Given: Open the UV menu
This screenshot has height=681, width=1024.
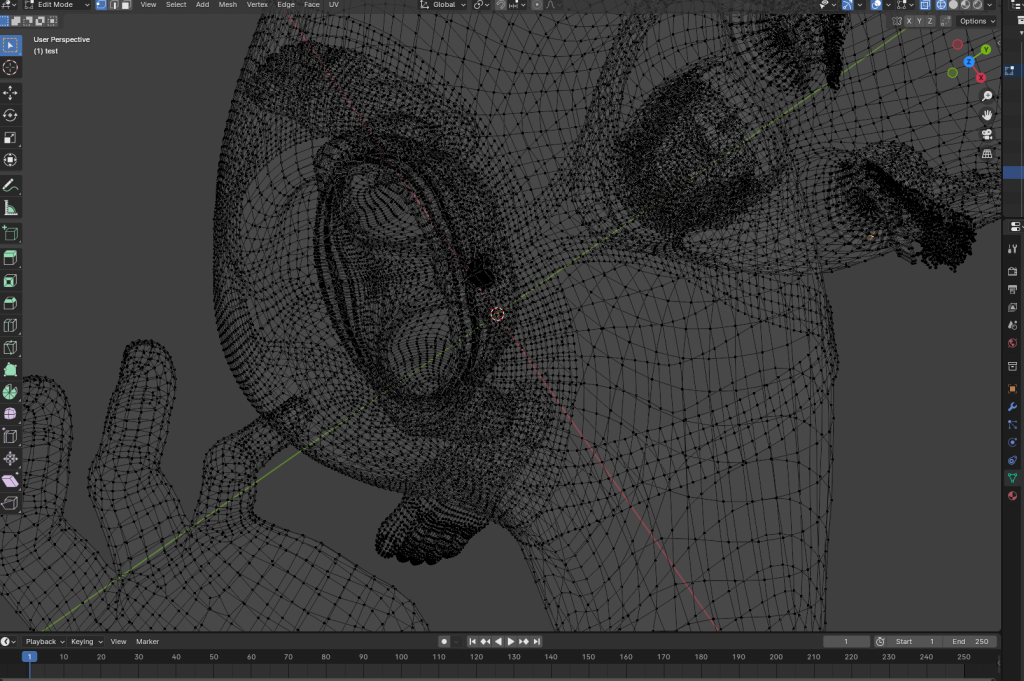Looking at the screenshot, I should pyautogui.click(x=334, y=5).
